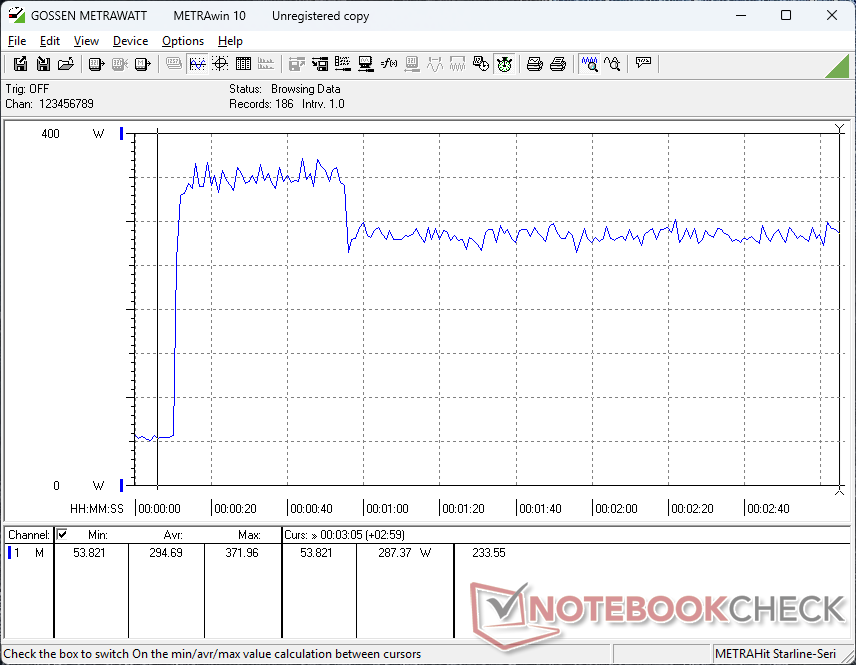856x665 pixels.
Task: Toggle min/avr/max between cursors checkbox
Action: tap(62, 534)
